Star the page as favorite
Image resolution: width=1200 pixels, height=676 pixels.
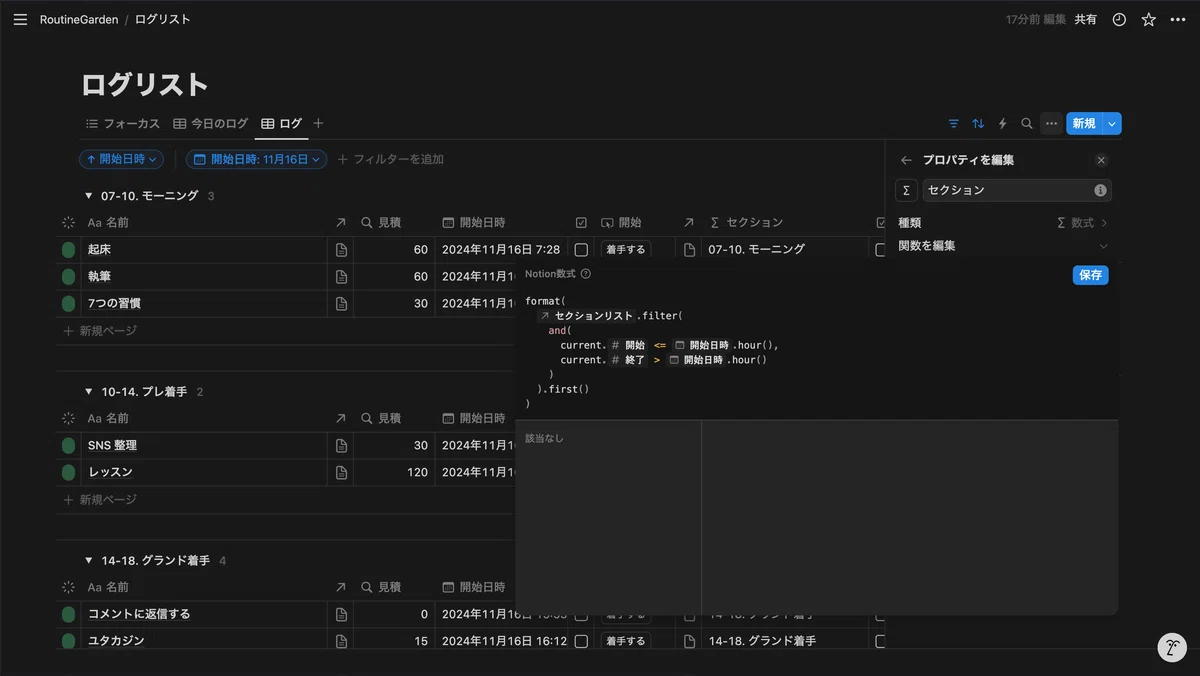1148,19
